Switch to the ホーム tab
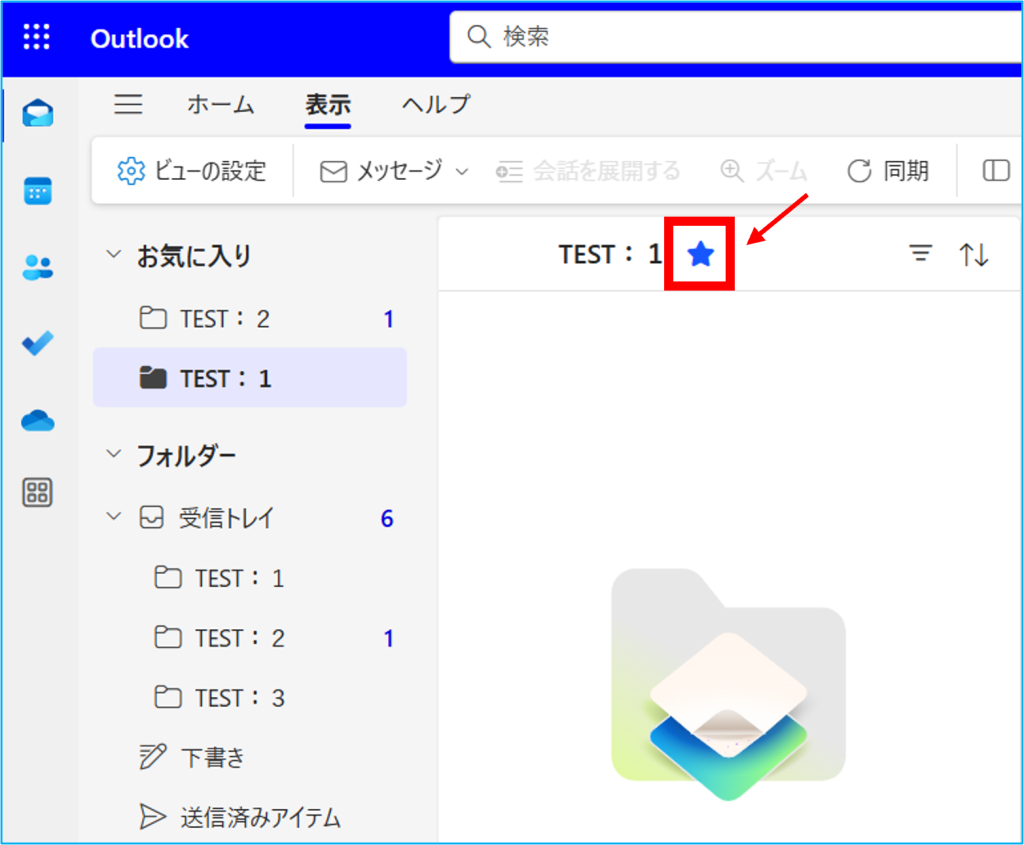 (220, 104)
